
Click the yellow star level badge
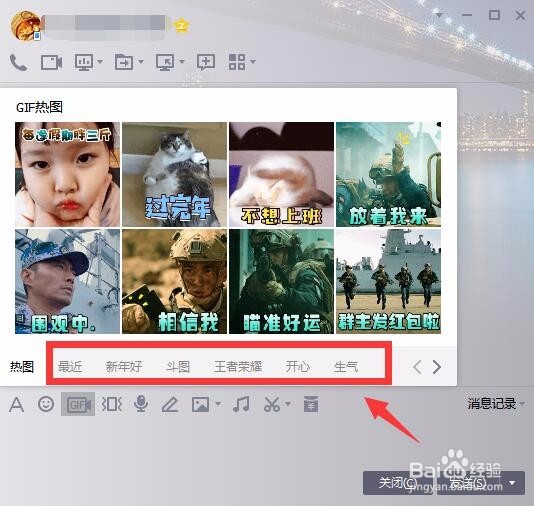click(182, 25)
